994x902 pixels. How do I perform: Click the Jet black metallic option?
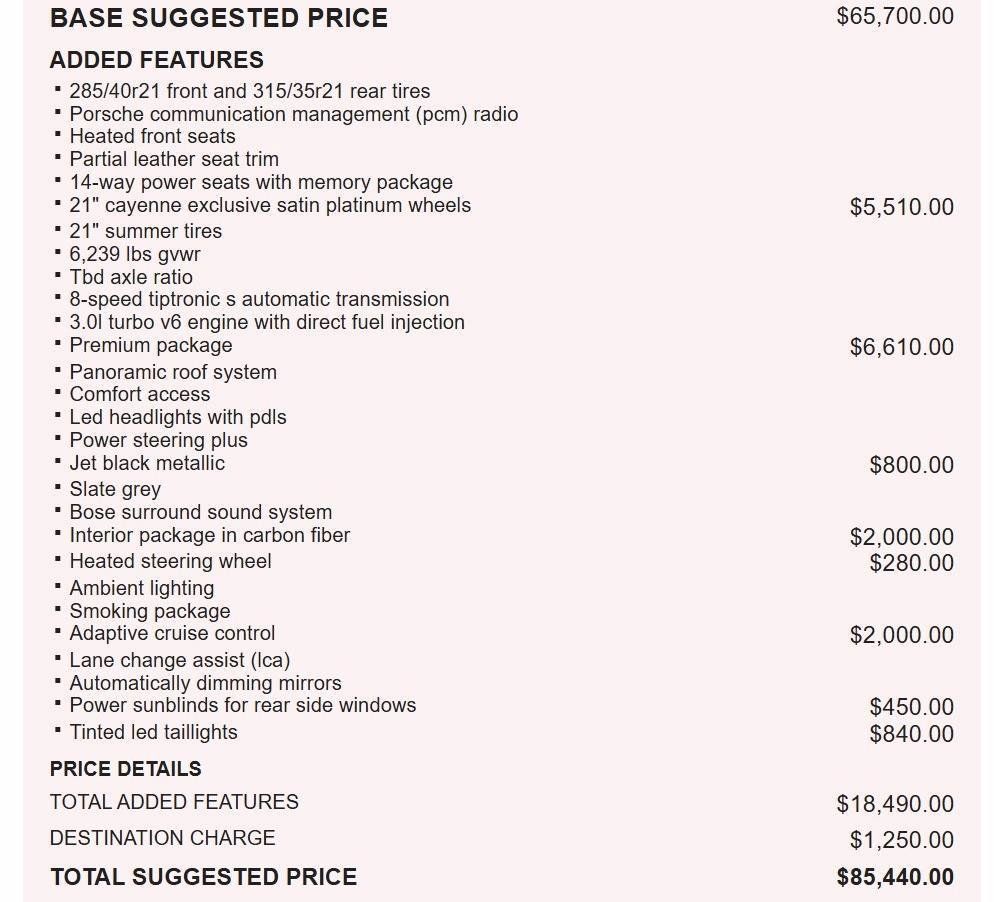coord(147,463)
